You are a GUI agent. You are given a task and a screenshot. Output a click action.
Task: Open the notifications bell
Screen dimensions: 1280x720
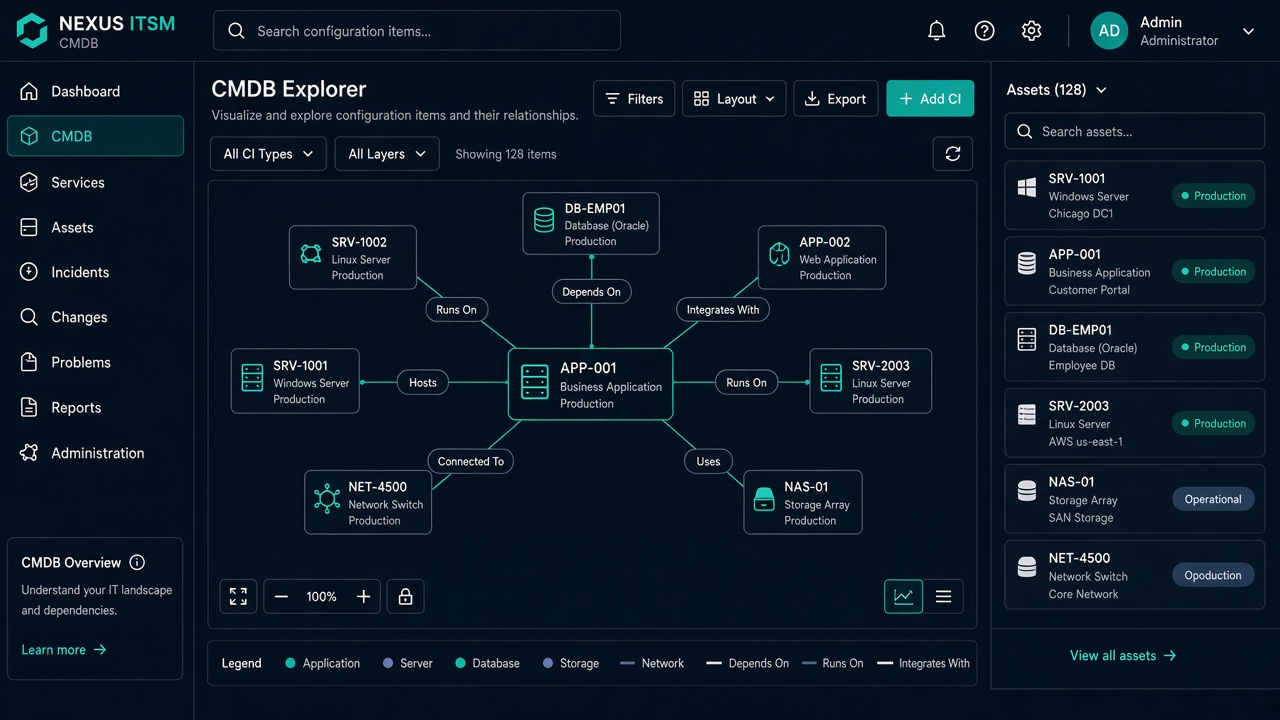point(936,31)
